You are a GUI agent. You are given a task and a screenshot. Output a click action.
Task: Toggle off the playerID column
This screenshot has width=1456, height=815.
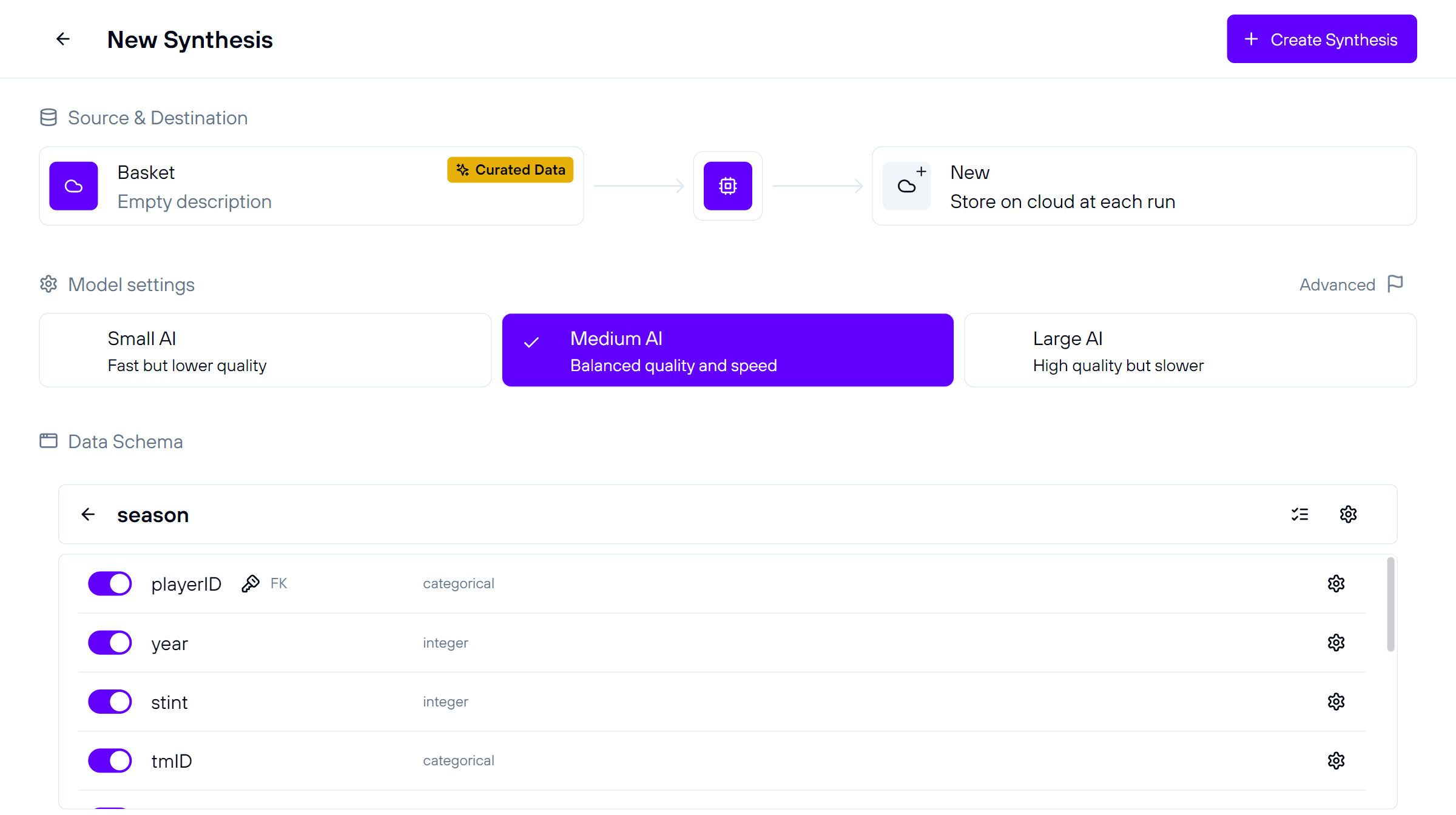(110, 584)
